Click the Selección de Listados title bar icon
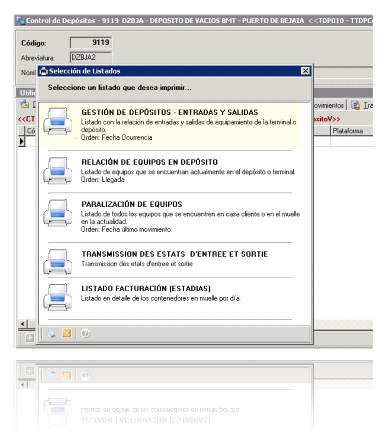The height and width of the screenshot is (445, 386). click(x=44, y=71)
